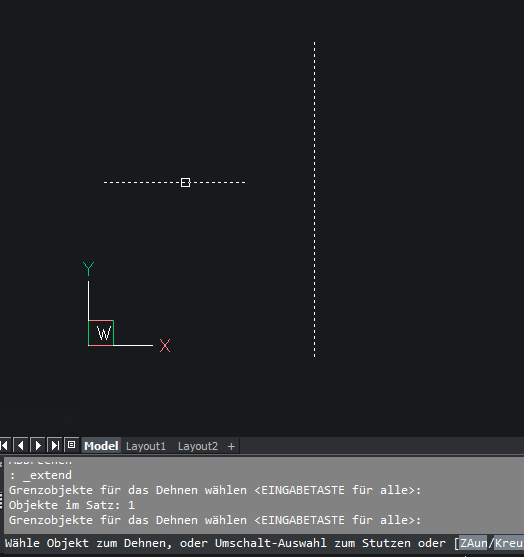Select the ZAun option in command line
The width and height of the screenshot is (524, 557).
point(473,543)
